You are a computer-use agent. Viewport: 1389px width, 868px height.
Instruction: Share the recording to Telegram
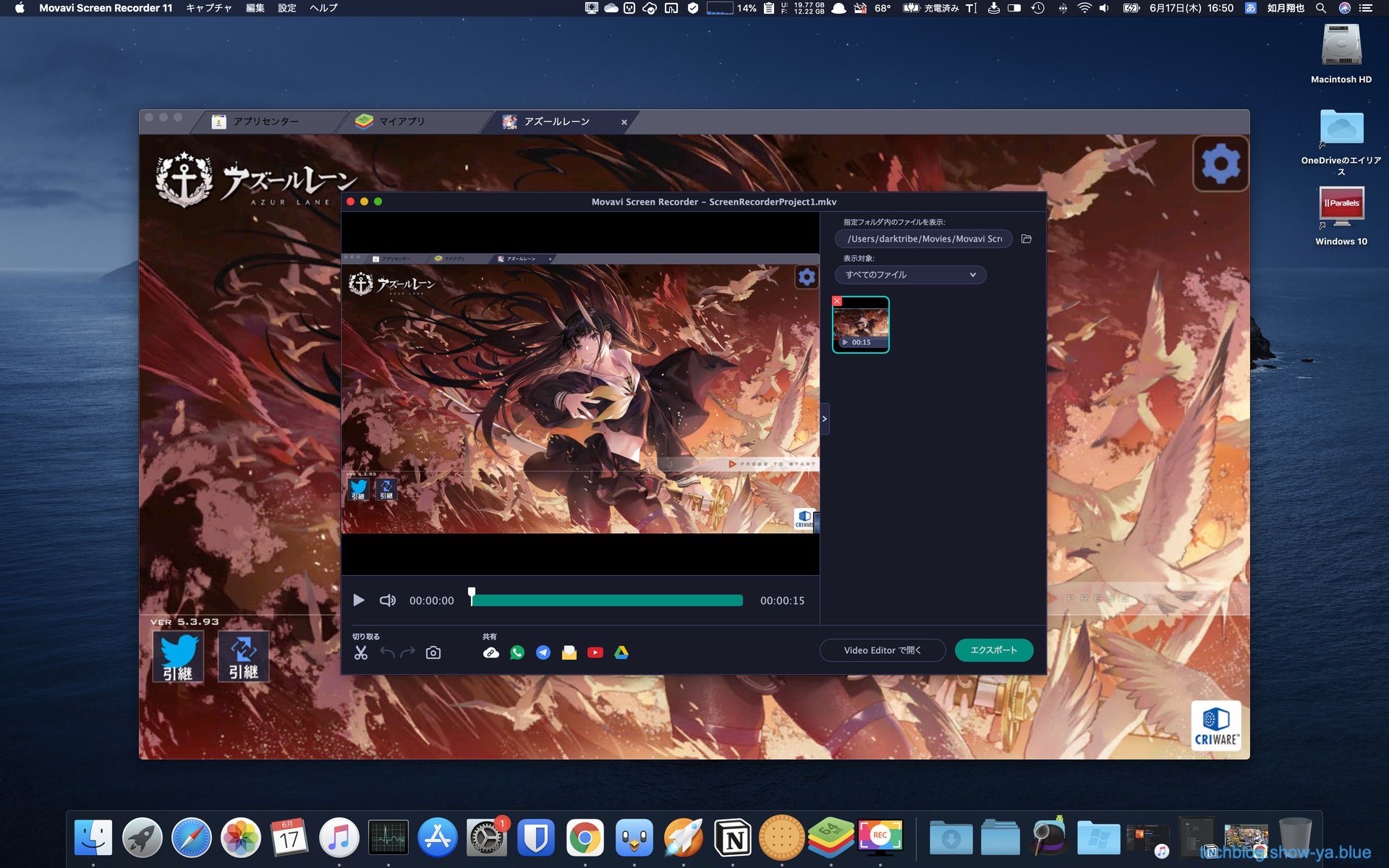[543, 652]
